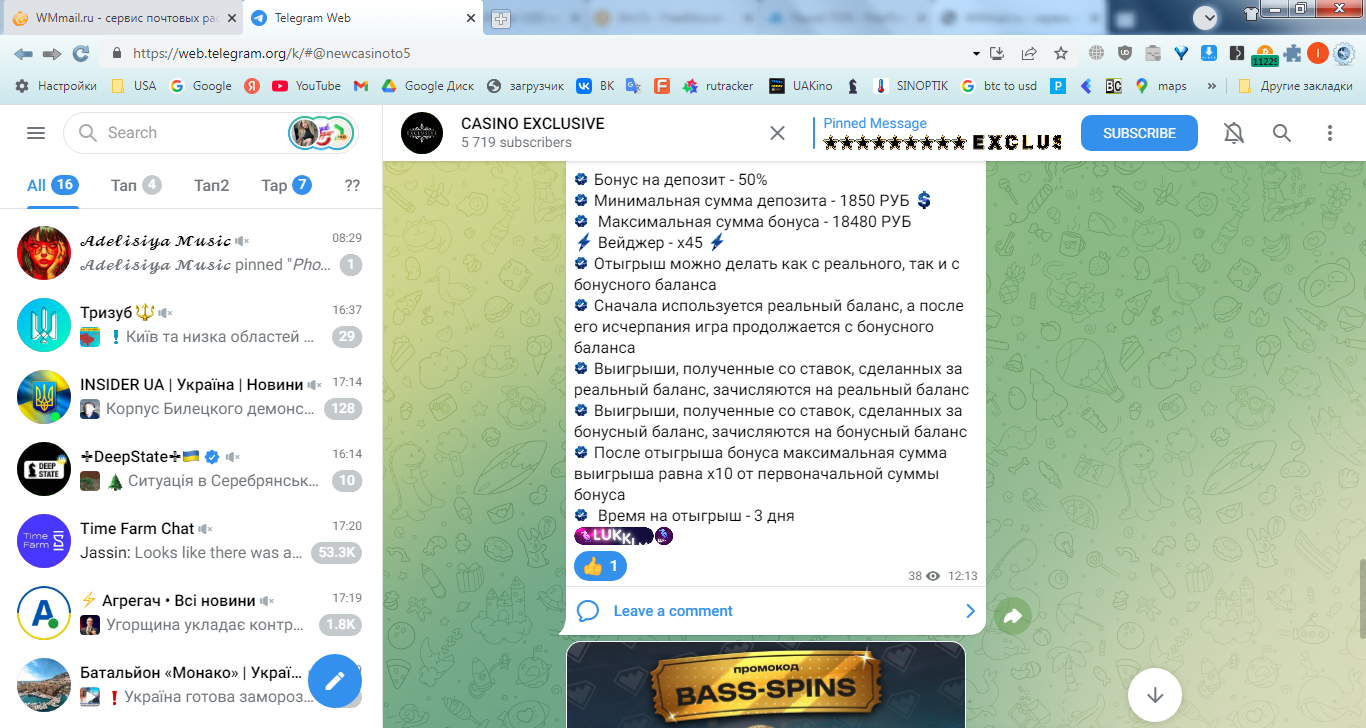Go to bottom with down-arrow button
Screen dimensions: 1366x728
[x=1155, y=694]
